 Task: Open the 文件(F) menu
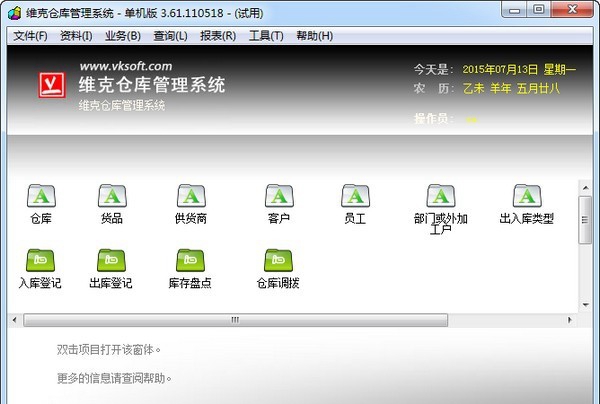[30, 36]
